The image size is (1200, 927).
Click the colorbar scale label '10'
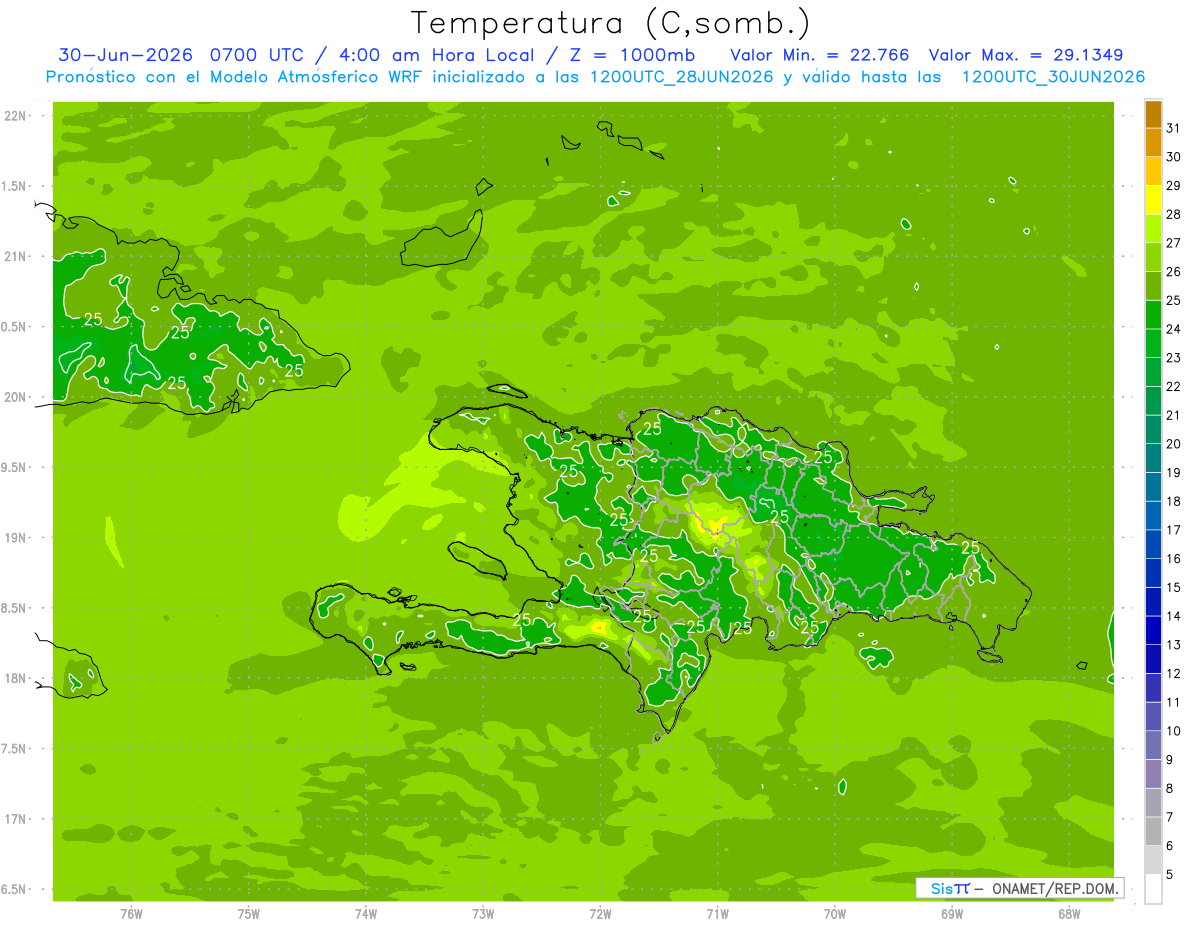1173,731
